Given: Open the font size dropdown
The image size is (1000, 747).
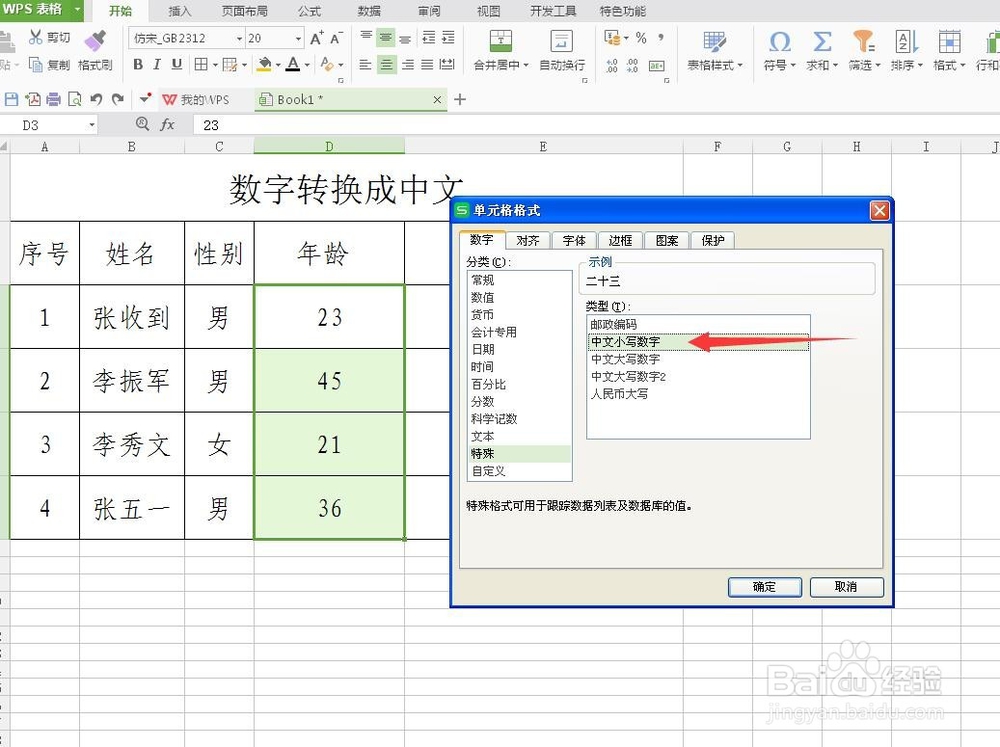Looking at the screenshot, I should click(x=300, y=37).
